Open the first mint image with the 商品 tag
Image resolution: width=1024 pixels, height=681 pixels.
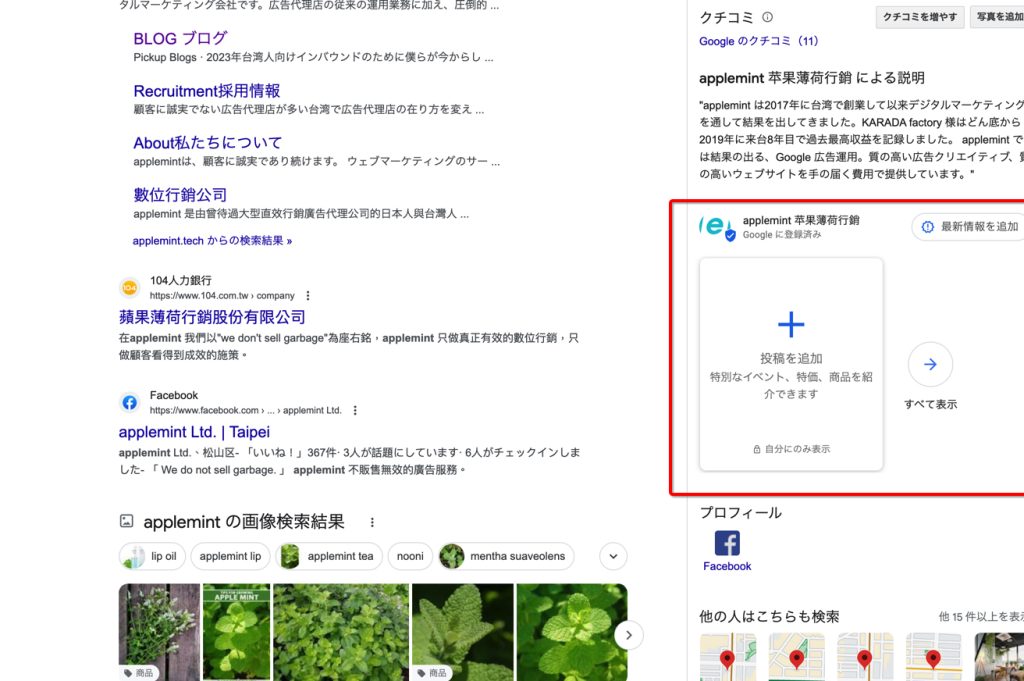[159, 632]
